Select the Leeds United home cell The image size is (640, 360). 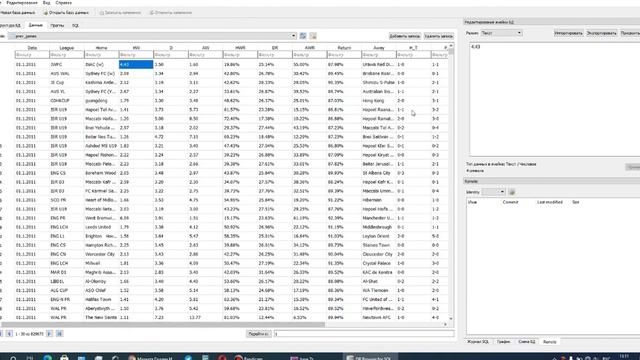[x=101, y=227]
